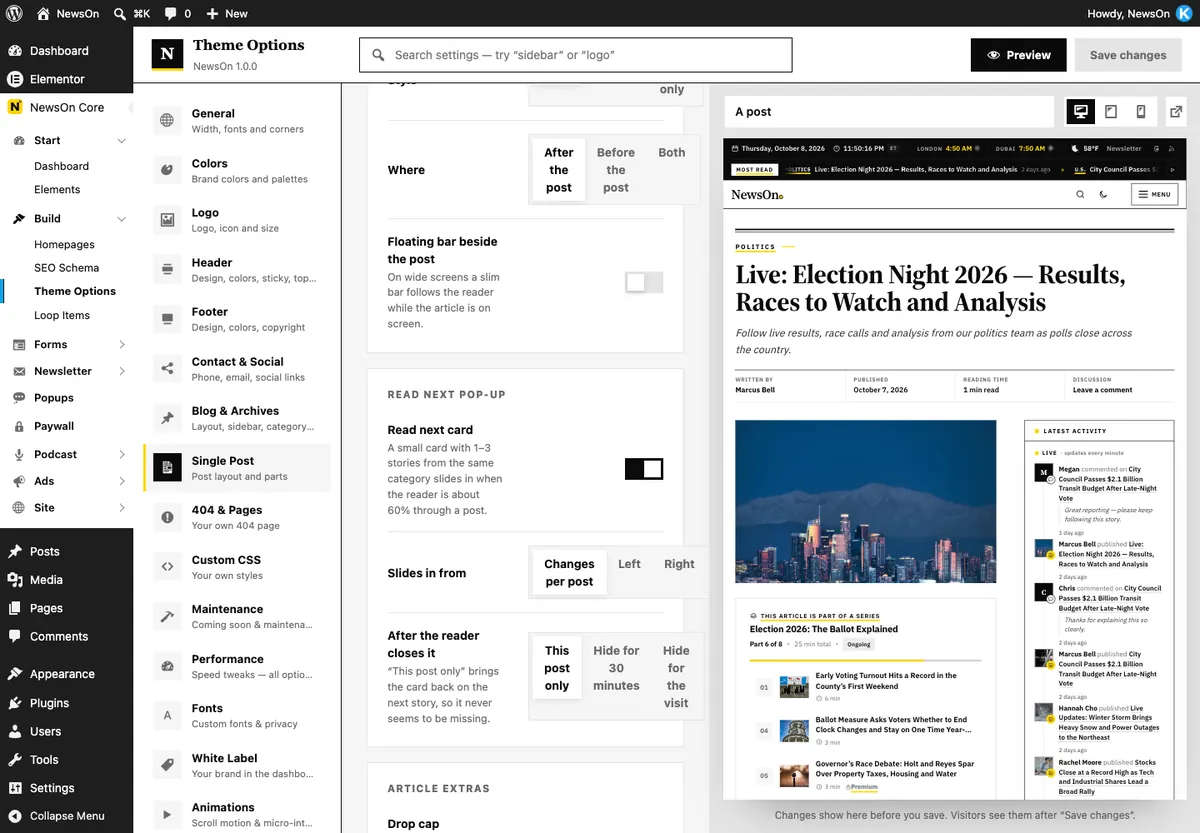Open the search command icon in admin bar
This screenshot has width=1200, height=833.
tap(120, 14)
